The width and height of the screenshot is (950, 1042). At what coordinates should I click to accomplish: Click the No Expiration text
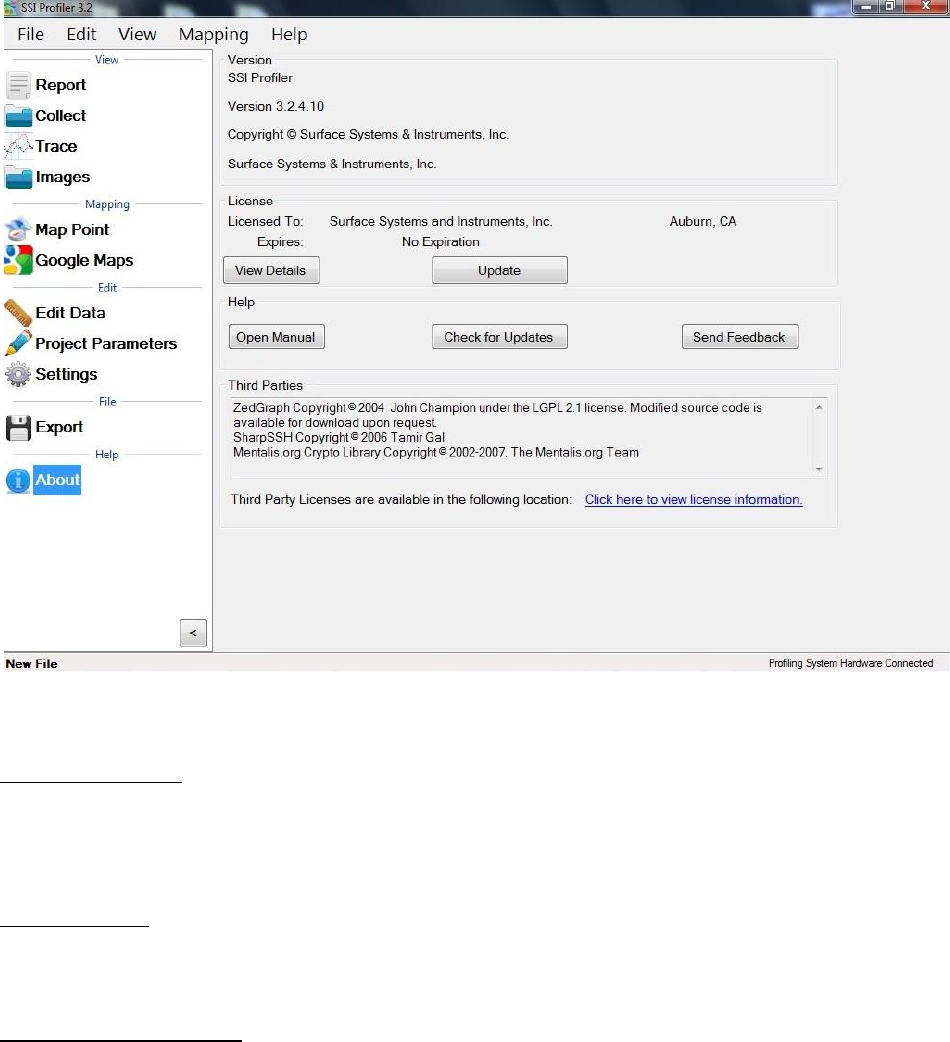pos(440,242)
